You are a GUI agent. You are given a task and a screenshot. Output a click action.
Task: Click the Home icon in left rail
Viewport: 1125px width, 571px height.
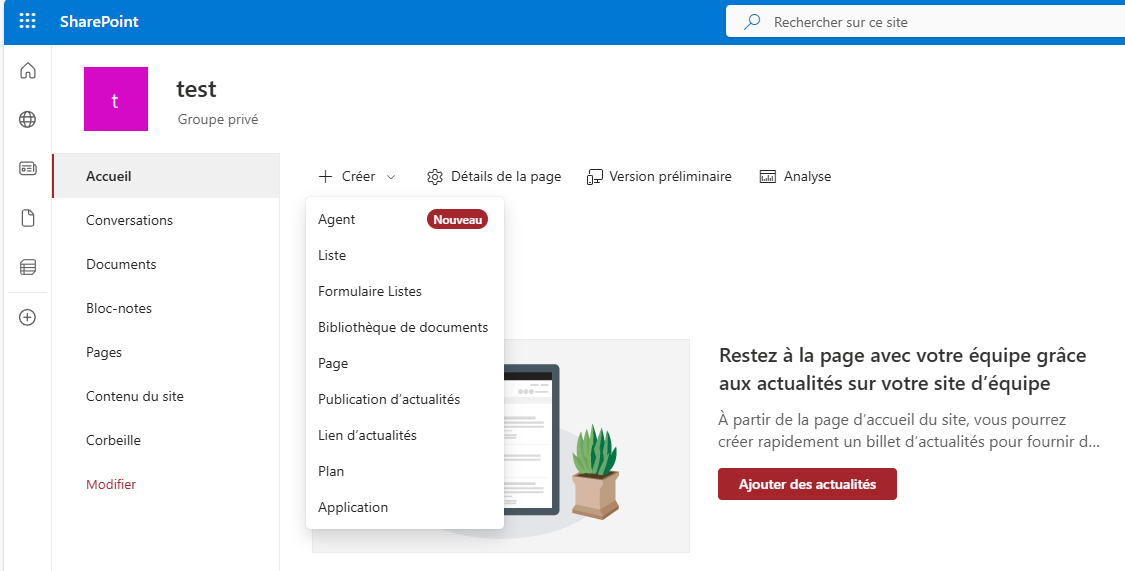point(28,71)
